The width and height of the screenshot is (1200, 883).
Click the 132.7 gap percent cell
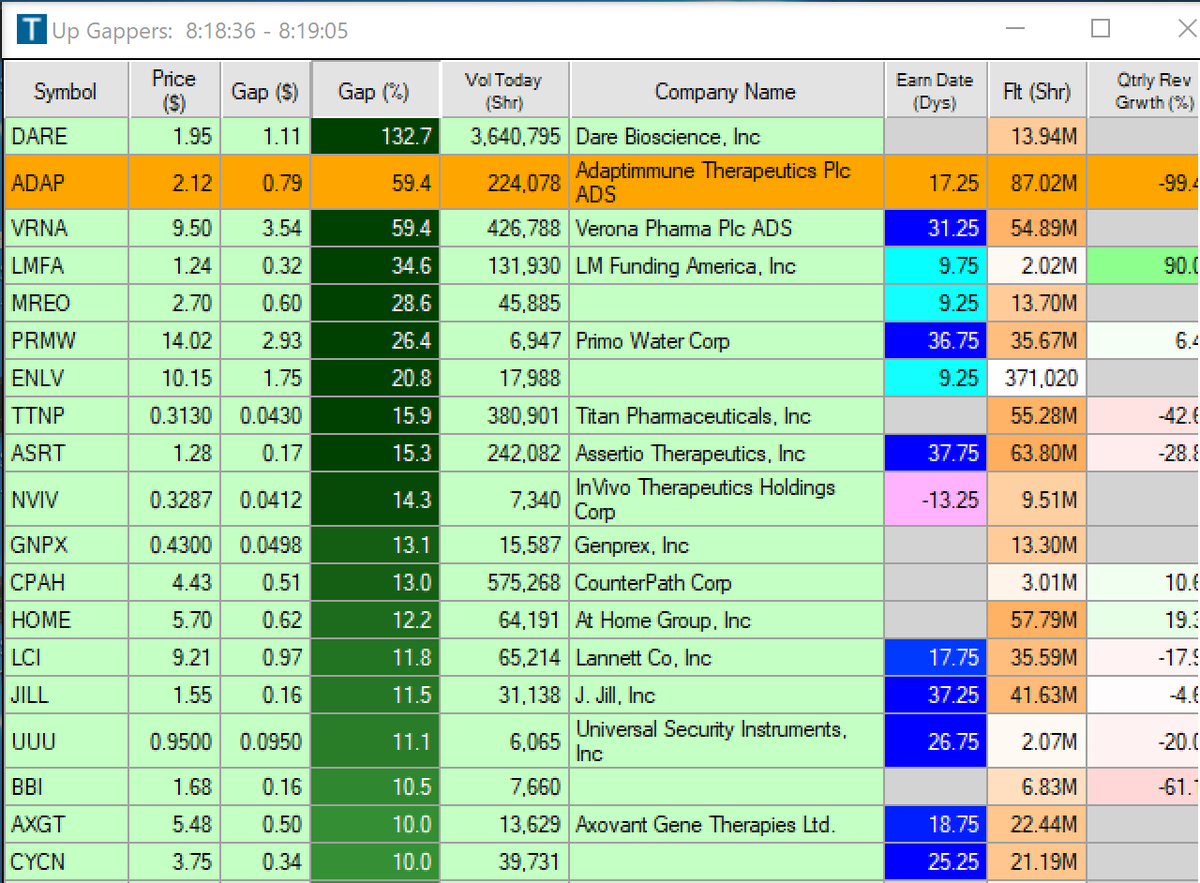click(x=376, y=136)
